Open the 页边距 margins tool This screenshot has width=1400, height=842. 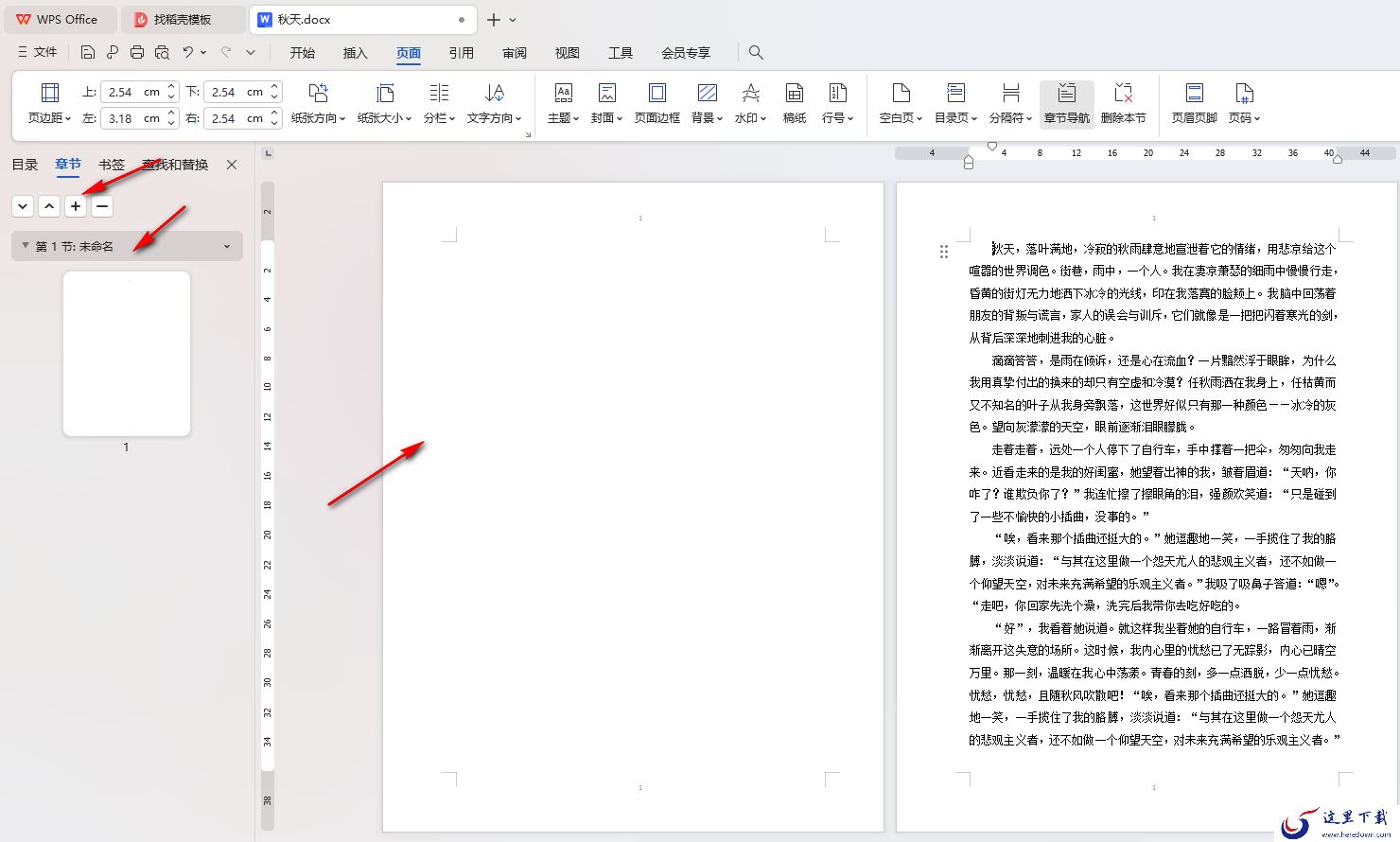point(49,103)
